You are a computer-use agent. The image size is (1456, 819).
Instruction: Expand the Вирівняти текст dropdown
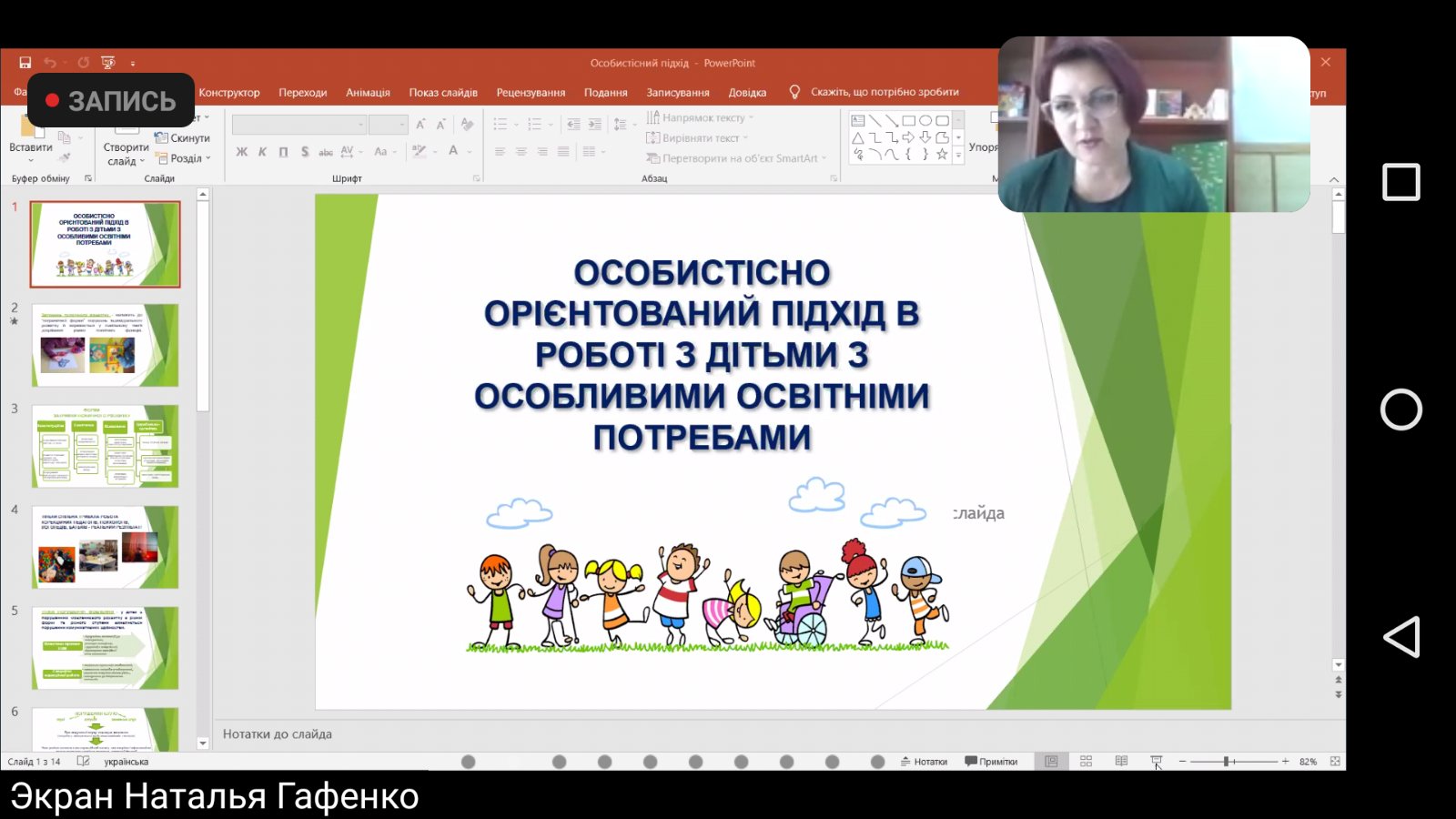697,138
